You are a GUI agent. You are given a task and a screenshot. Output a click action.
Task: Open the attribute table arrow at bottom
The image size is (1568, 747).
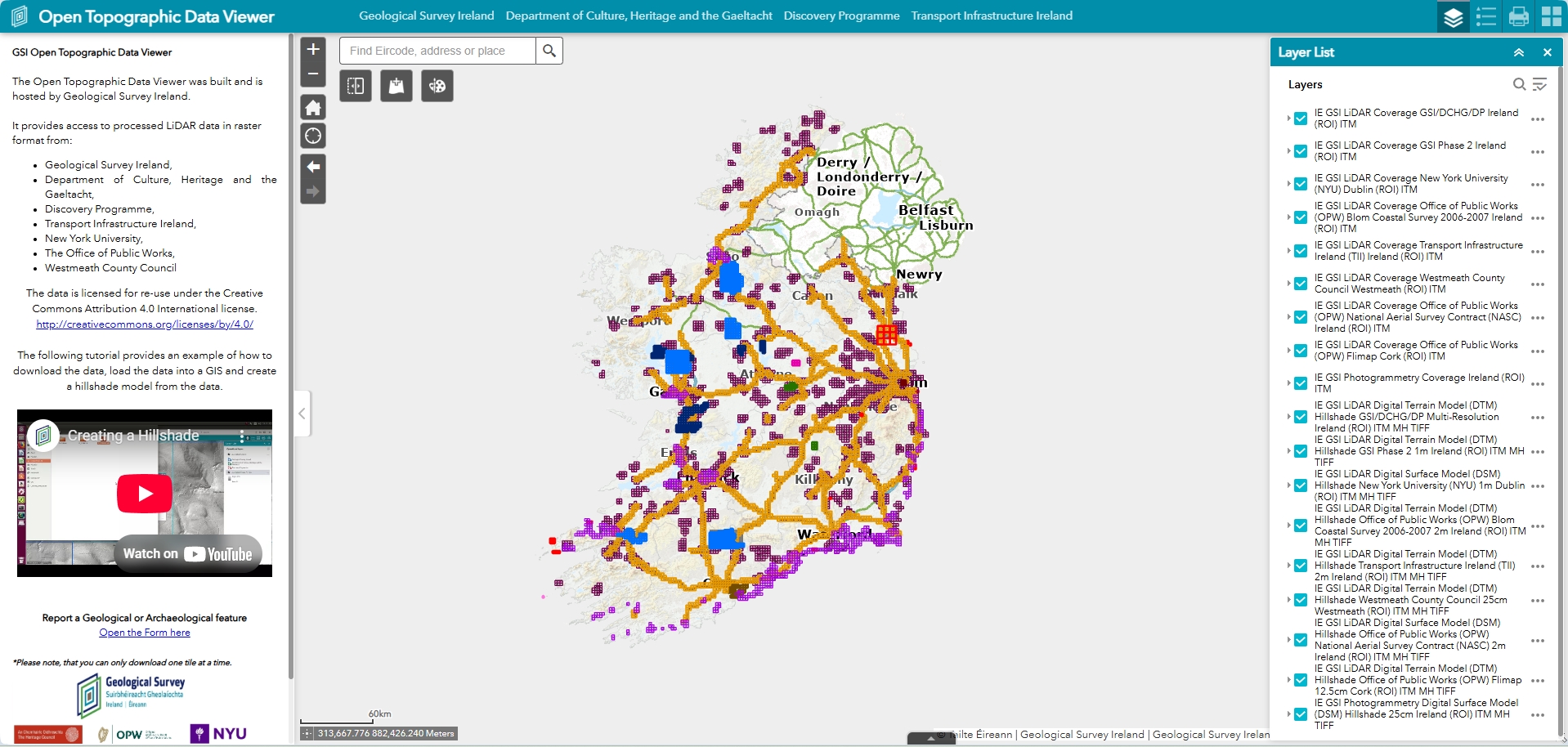tap(930, 739)
